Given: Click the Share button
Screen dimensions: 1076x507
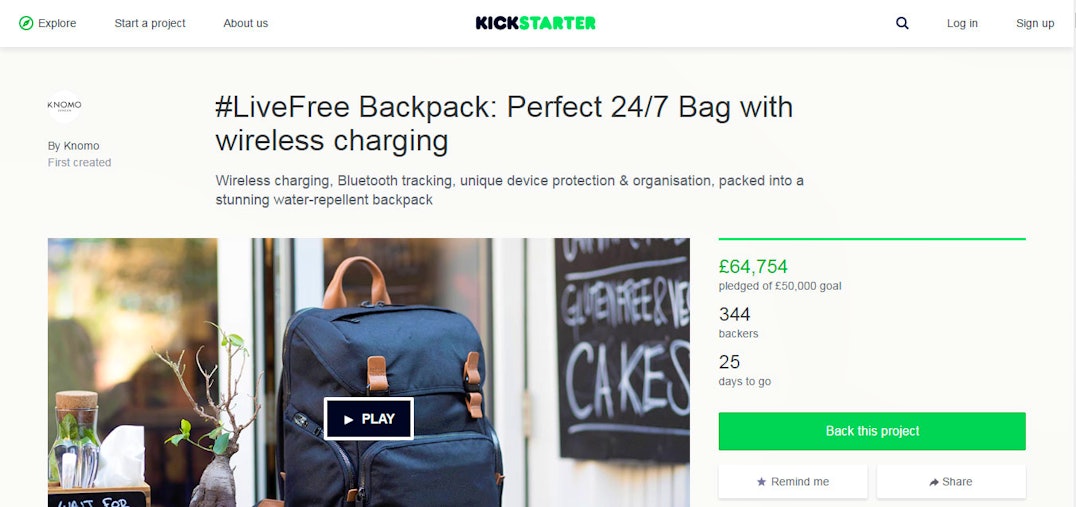Looking at the screenshot, I should coord(951,482).
